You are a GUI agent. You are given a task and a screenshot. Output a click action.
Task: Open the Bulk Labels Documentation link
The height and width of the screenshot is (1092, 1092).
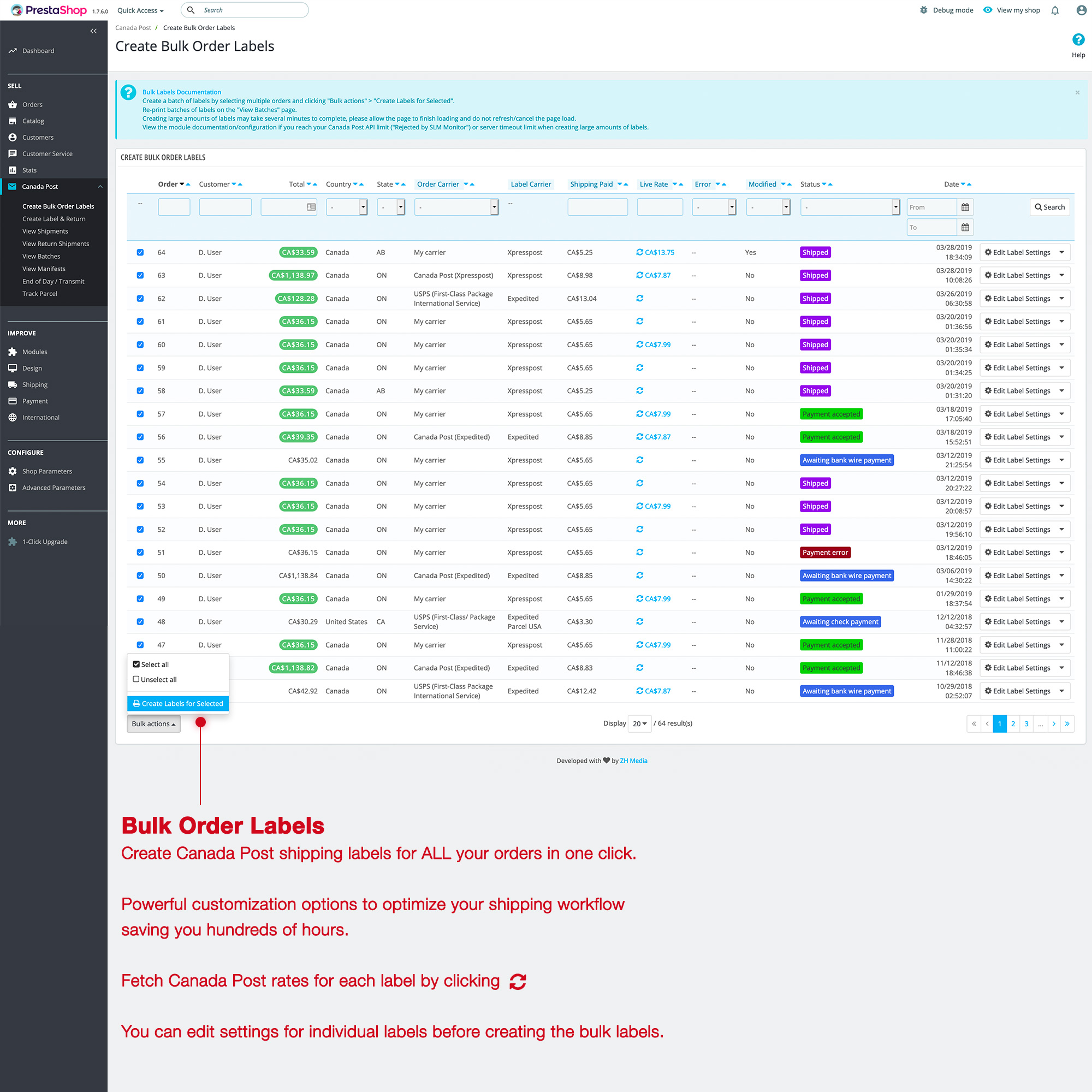point(181,92)
